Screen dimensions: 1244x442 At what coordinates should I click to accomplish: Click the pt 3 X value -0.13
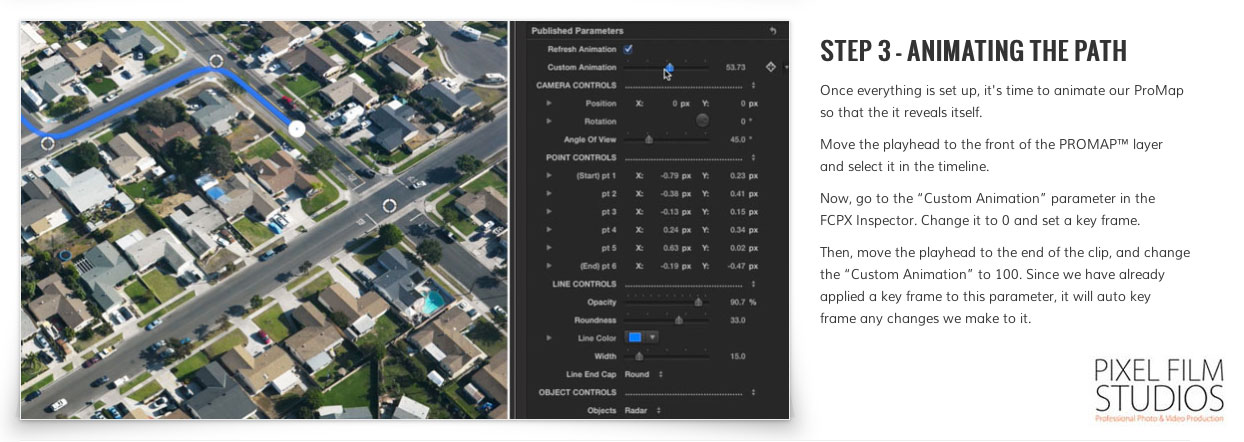670,212
